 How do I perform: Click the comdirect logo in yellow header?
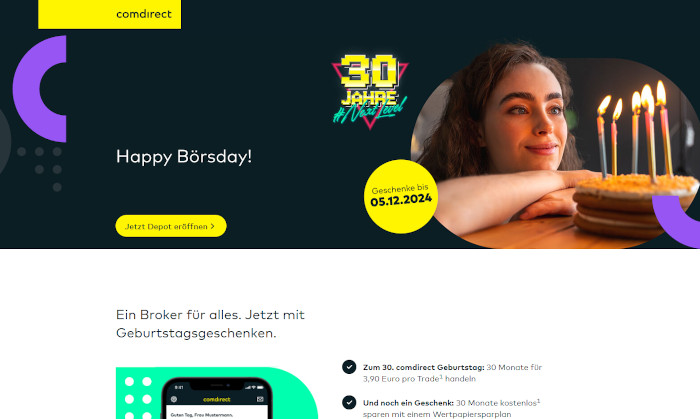tap(144, 14)
